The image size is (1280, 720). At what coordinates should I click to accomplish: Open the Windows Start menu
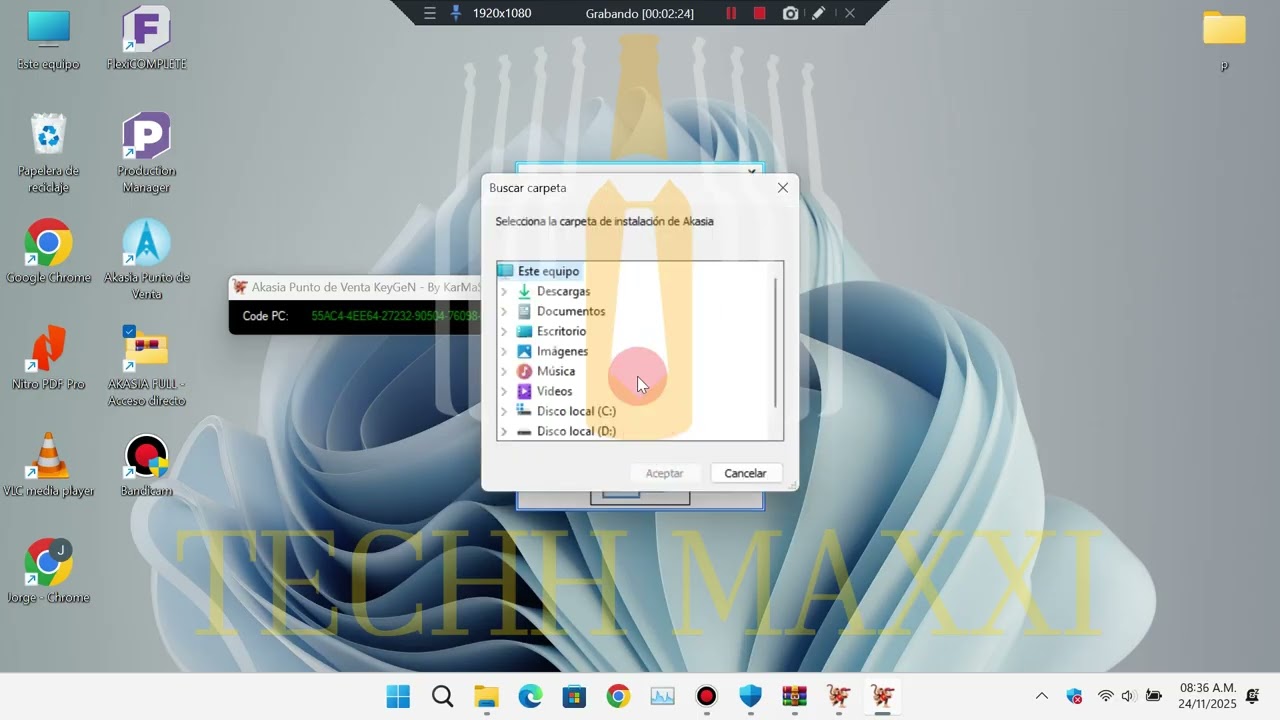tap(398, 696)
